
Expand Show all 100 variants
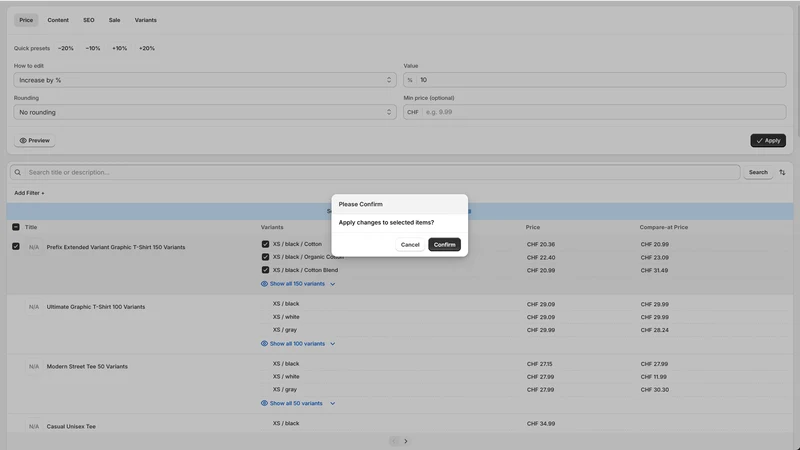tap(297, 344)
